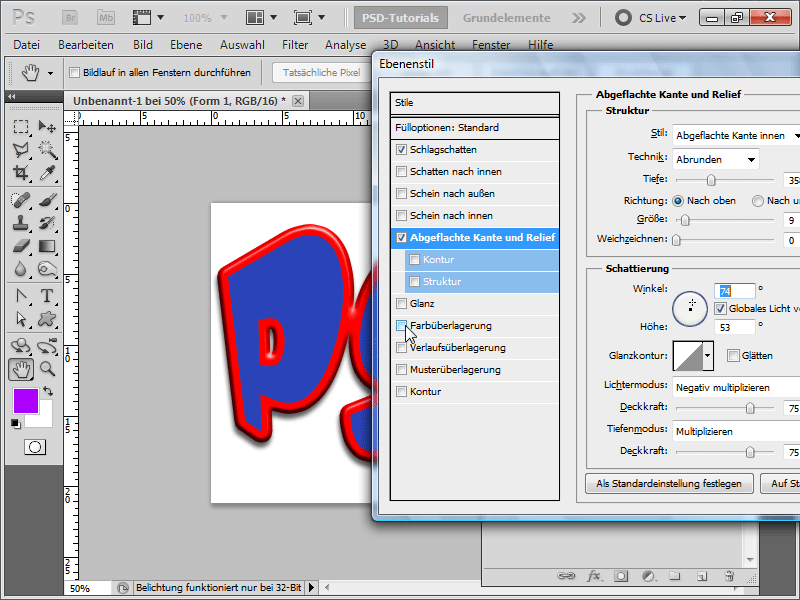Toggle Quick Mask mode
800x600 pixels.
(x=35, y=447)
